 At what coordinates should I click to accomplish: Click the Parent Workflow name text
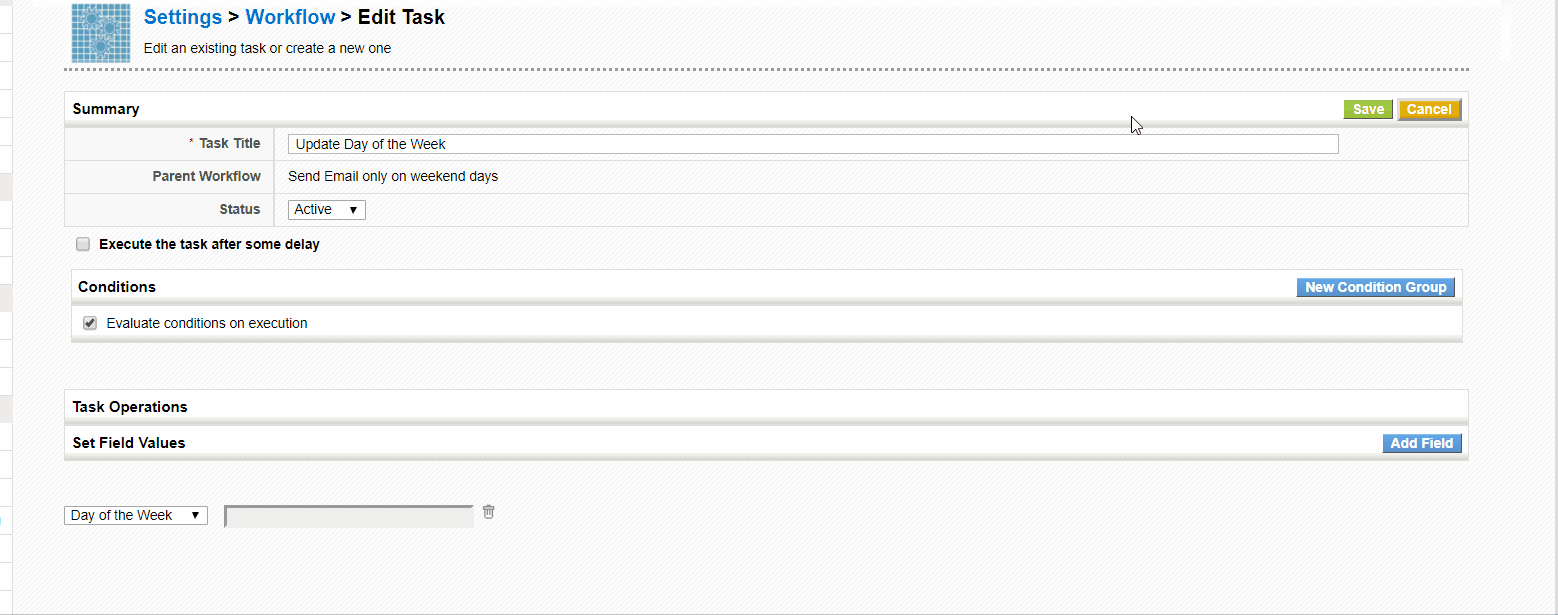coord(392,177)
